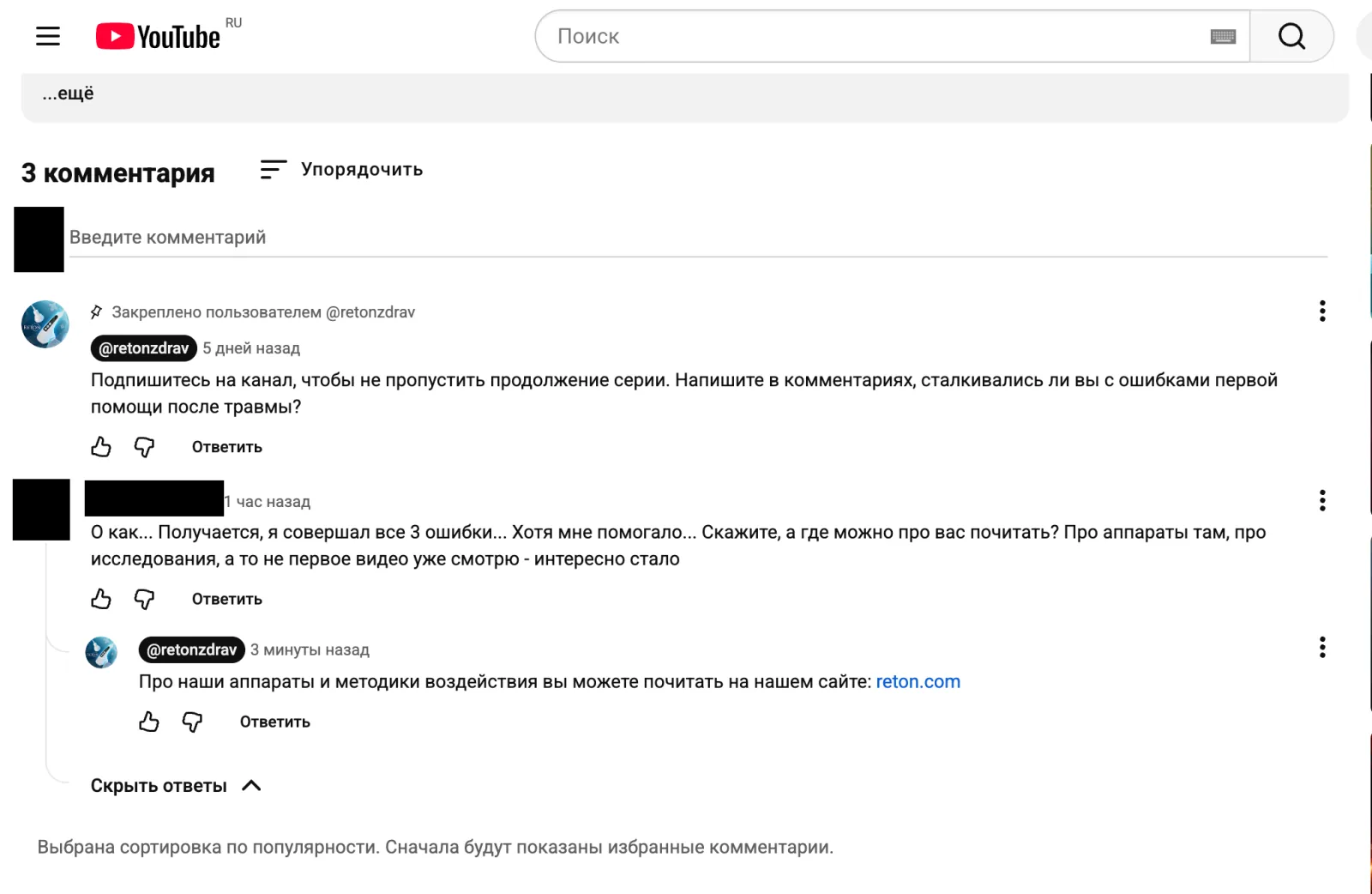Image resolution: width=1372 pixels, height=894 pixels.
Task: Reply to the 3 minutes ago reply
Action: pyautogui.click(x=275, y=722)
